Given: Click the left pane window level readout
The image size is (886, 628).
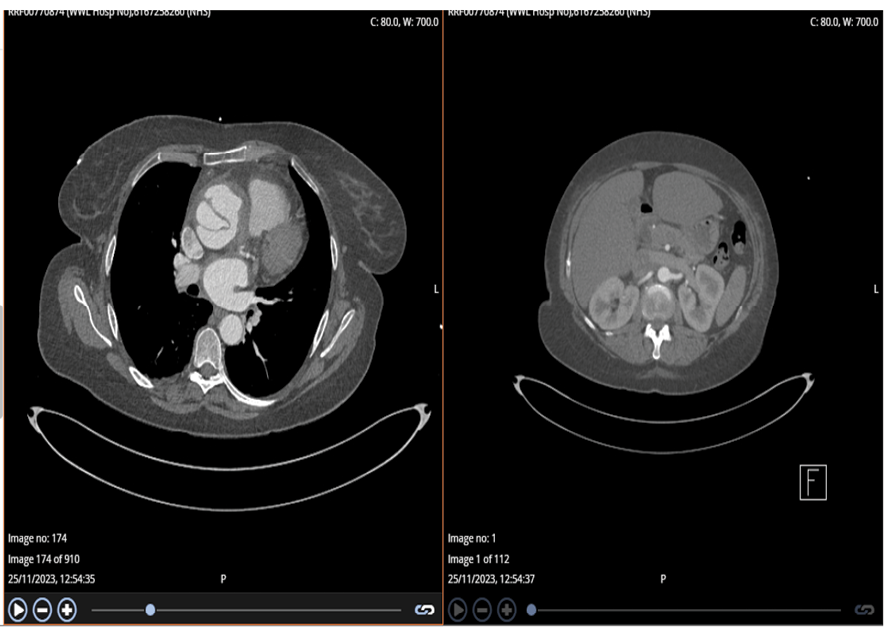Looking at the screenshot, I should 404,21.
